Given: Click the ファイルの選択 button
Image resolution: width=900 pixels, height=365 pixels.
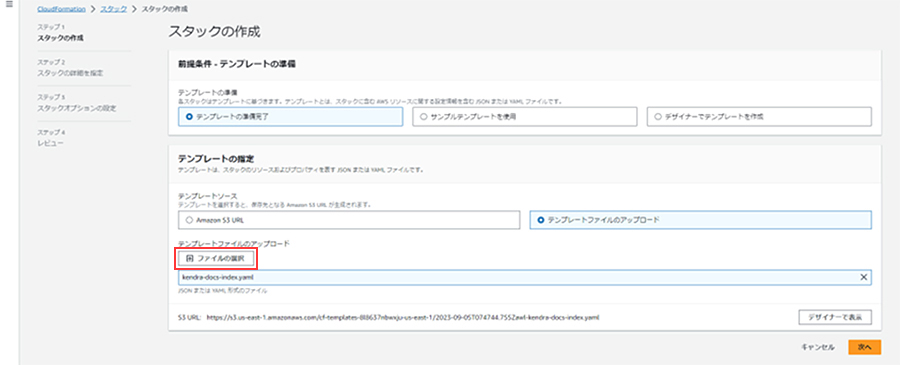Looking at the screenshot, I should click(x=216, y=259).
